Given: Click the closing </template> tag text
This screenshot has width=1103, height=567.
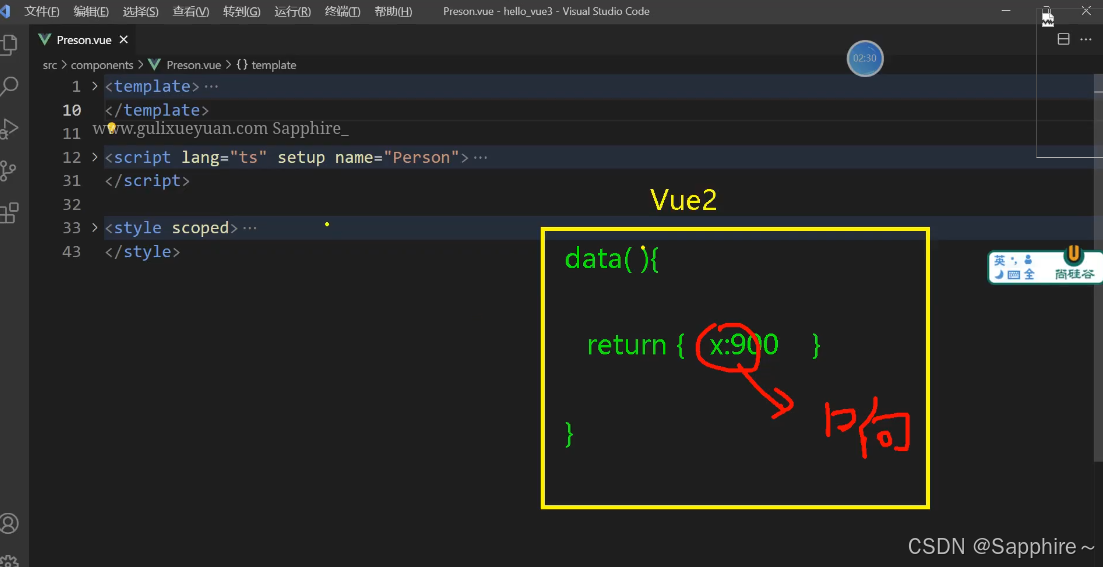Looking at the screenshot, I should [156, 110].
